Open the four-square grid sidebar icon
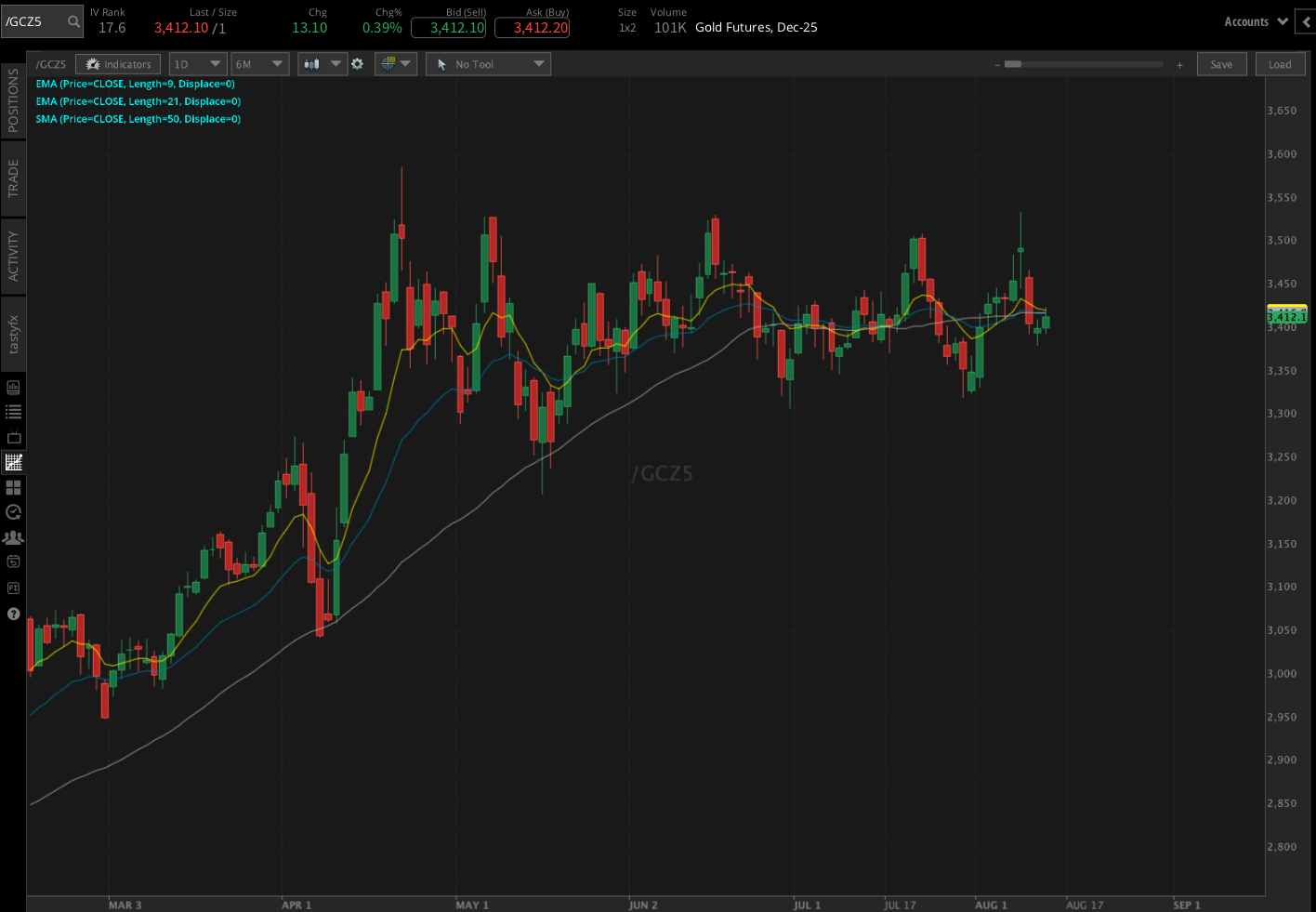The width and height of the screenshot is (1316, 912). (x=13, y=487)
